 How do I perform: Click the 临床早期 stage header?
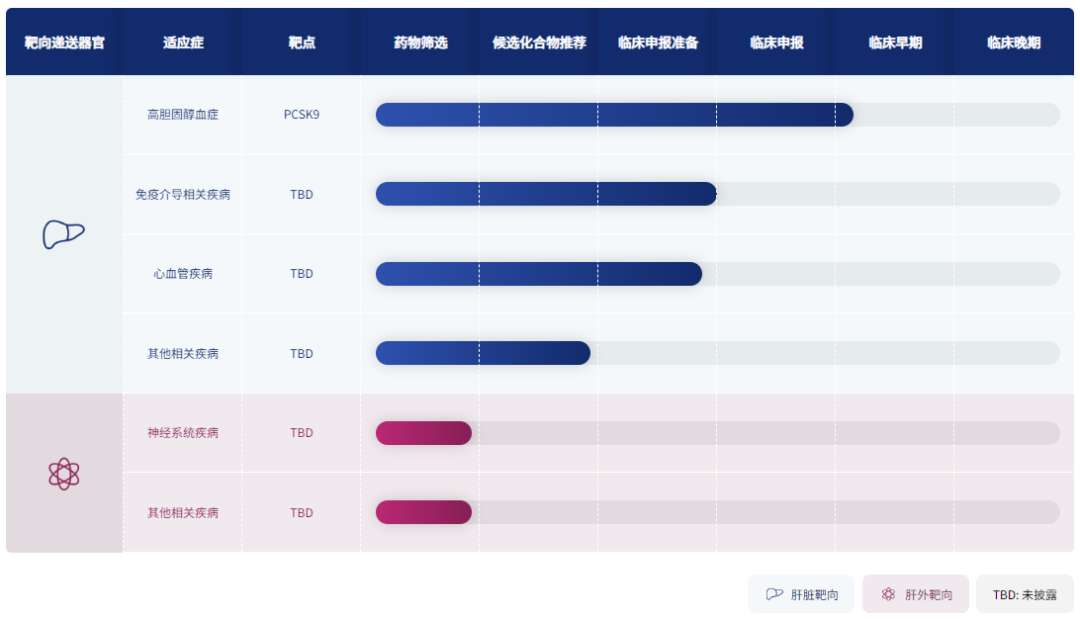coord(895,43)
